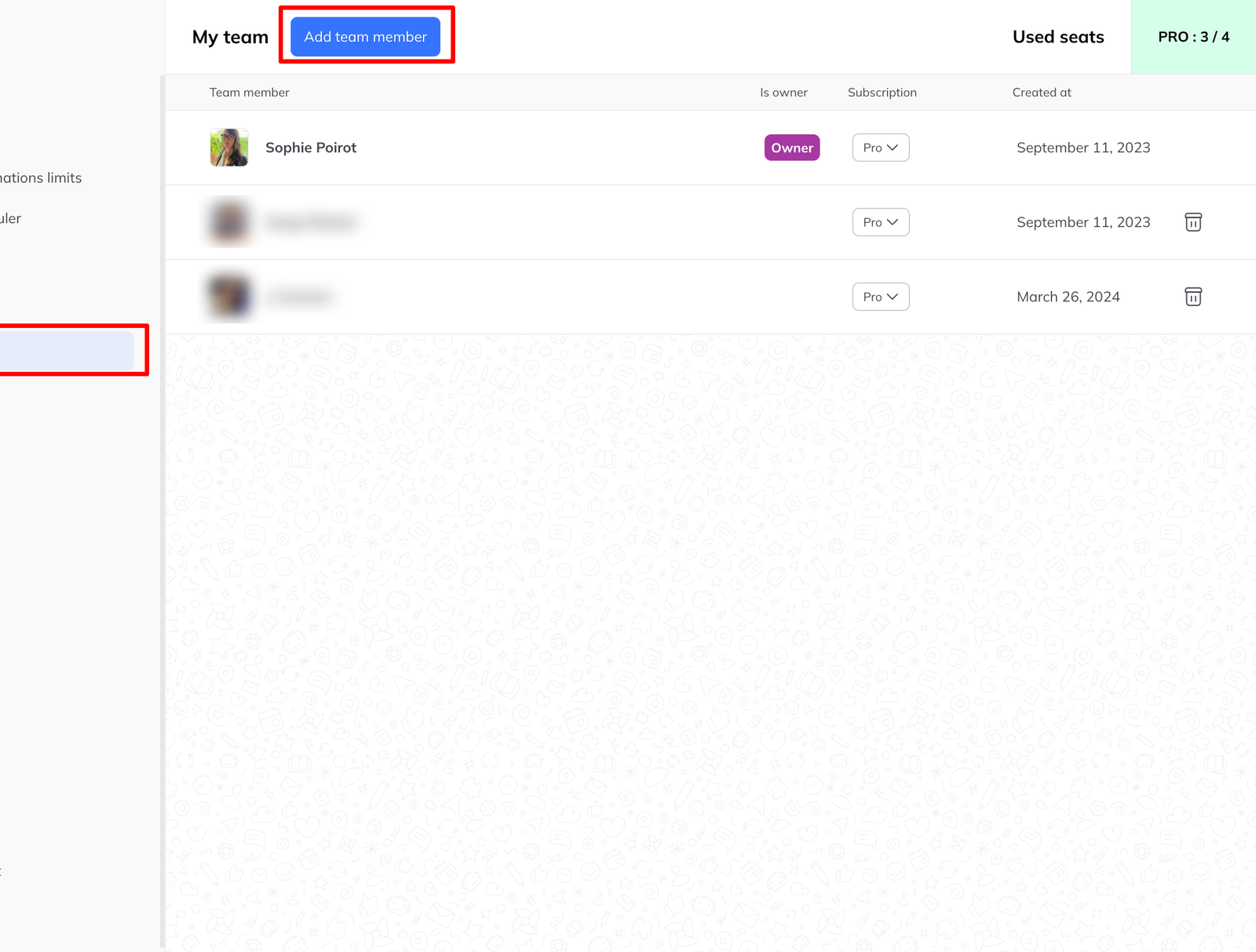Click Sophie Poirot's September 11, 2023 date
This screenshot has width=1256, height=952.
(1083, 148)
